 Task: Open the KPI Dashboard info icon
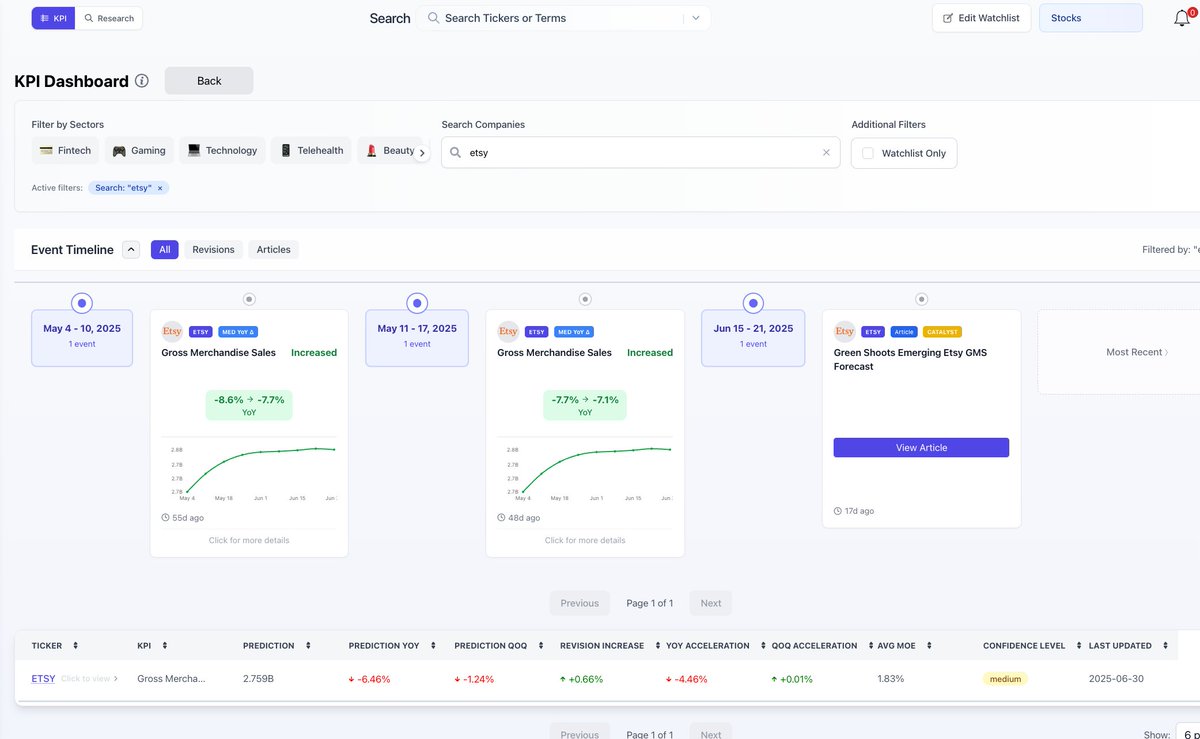142,81
